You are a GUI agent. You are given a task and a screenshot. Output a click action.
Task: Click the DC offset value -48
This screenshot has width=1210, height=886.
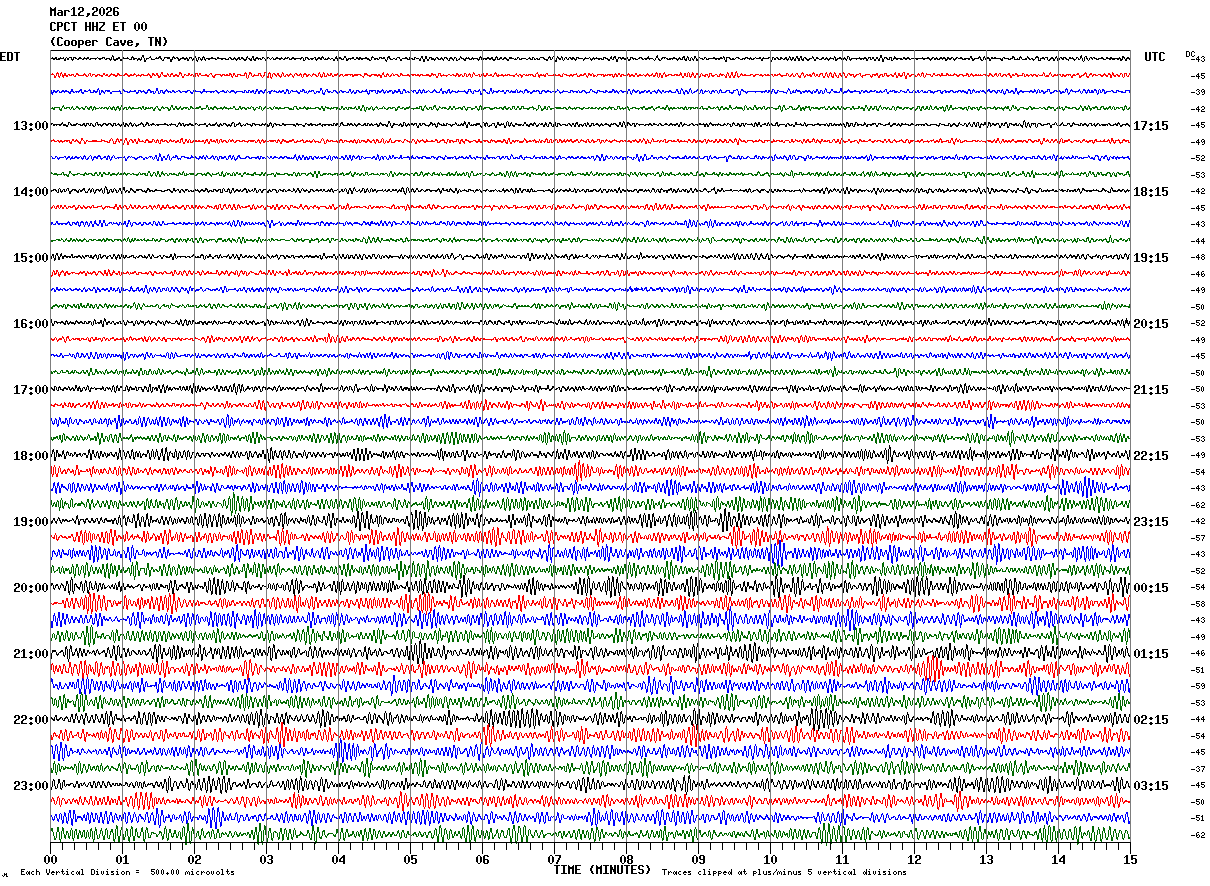pos(1197,257)
